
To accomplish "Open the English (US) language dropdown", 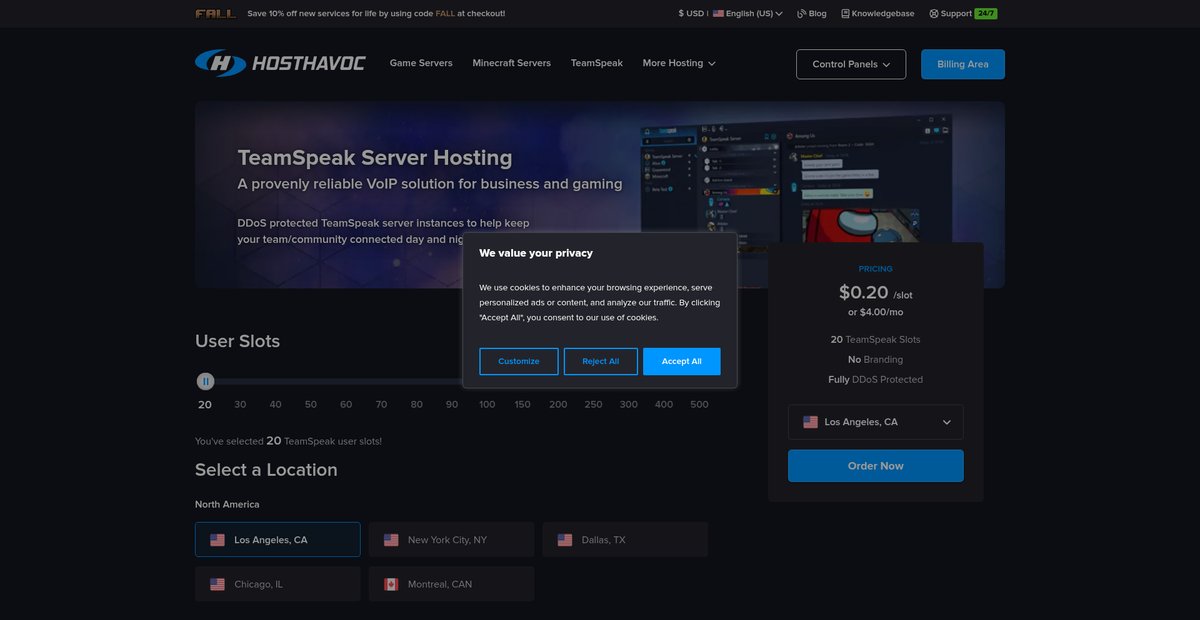I will pos(748,14).
